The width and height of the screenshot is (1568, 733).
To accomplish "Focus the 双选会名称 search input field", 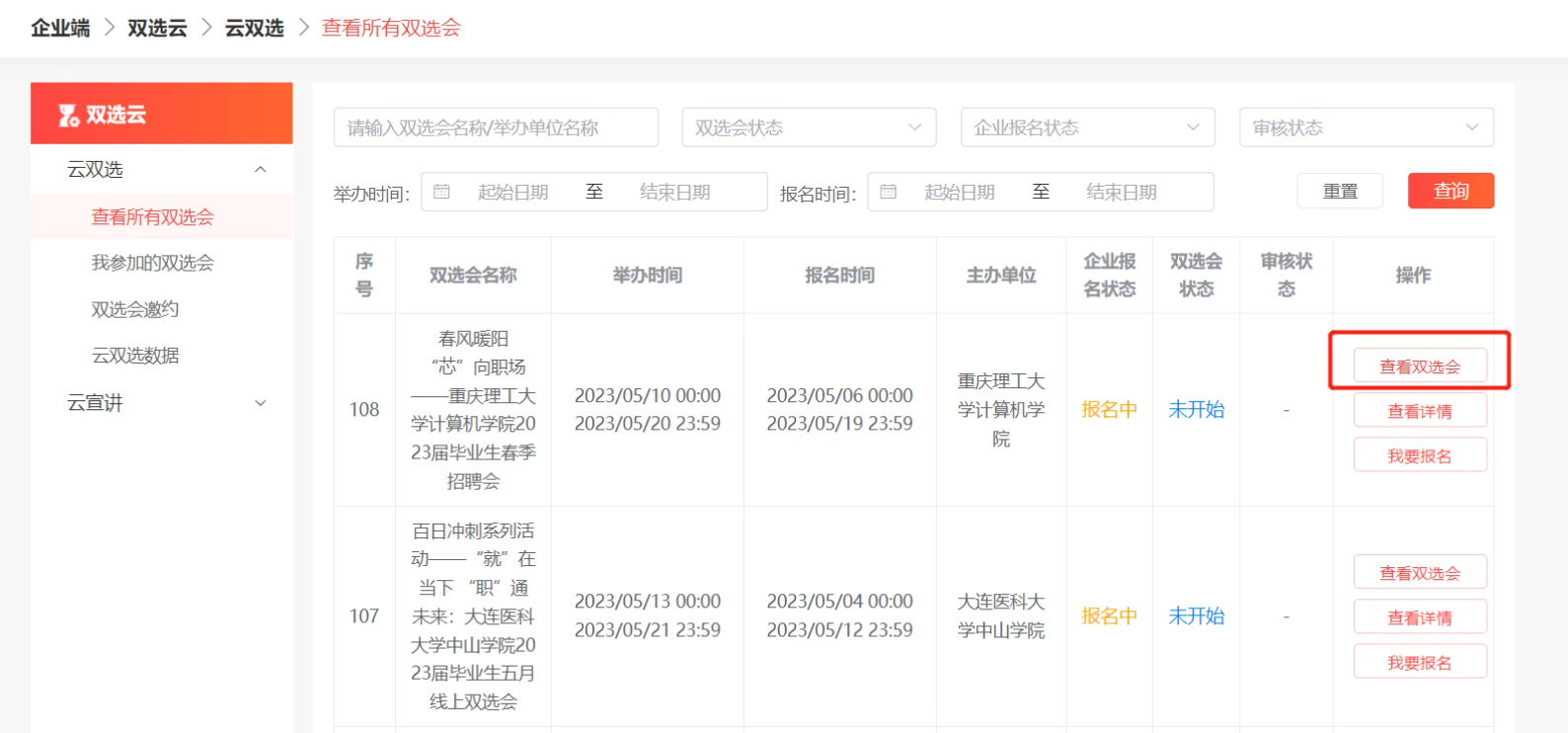I will (x=496, y=127).
